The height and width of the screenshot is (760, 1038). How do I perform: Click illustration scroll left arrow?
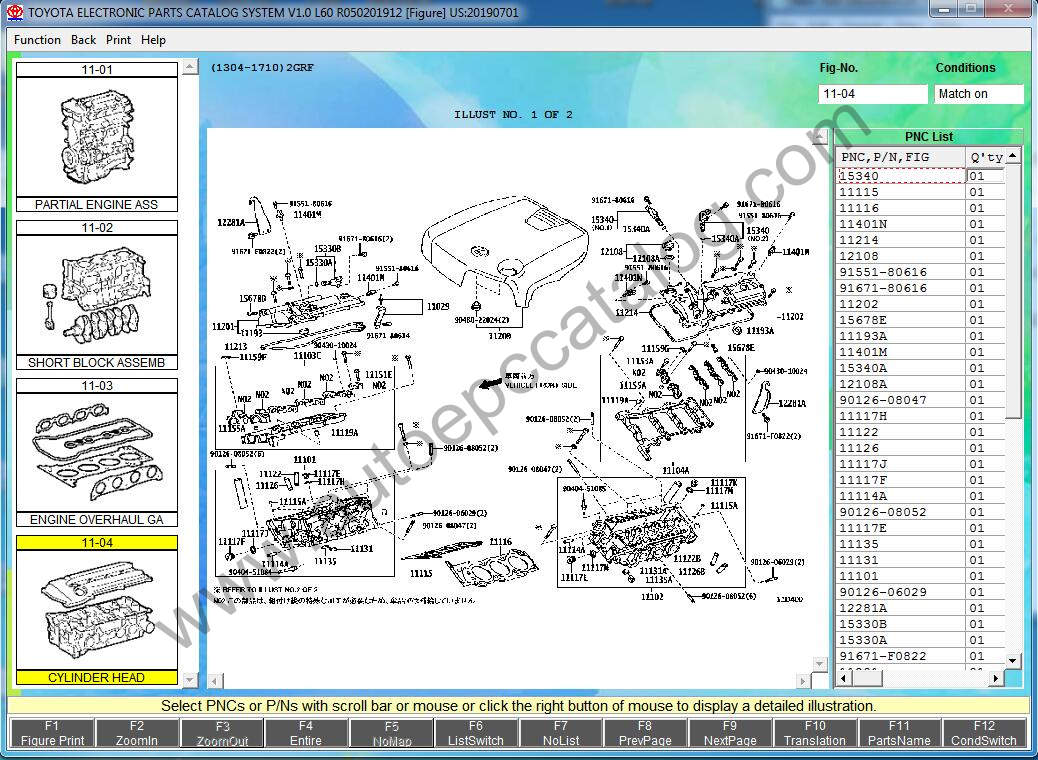tap(214, 681)
